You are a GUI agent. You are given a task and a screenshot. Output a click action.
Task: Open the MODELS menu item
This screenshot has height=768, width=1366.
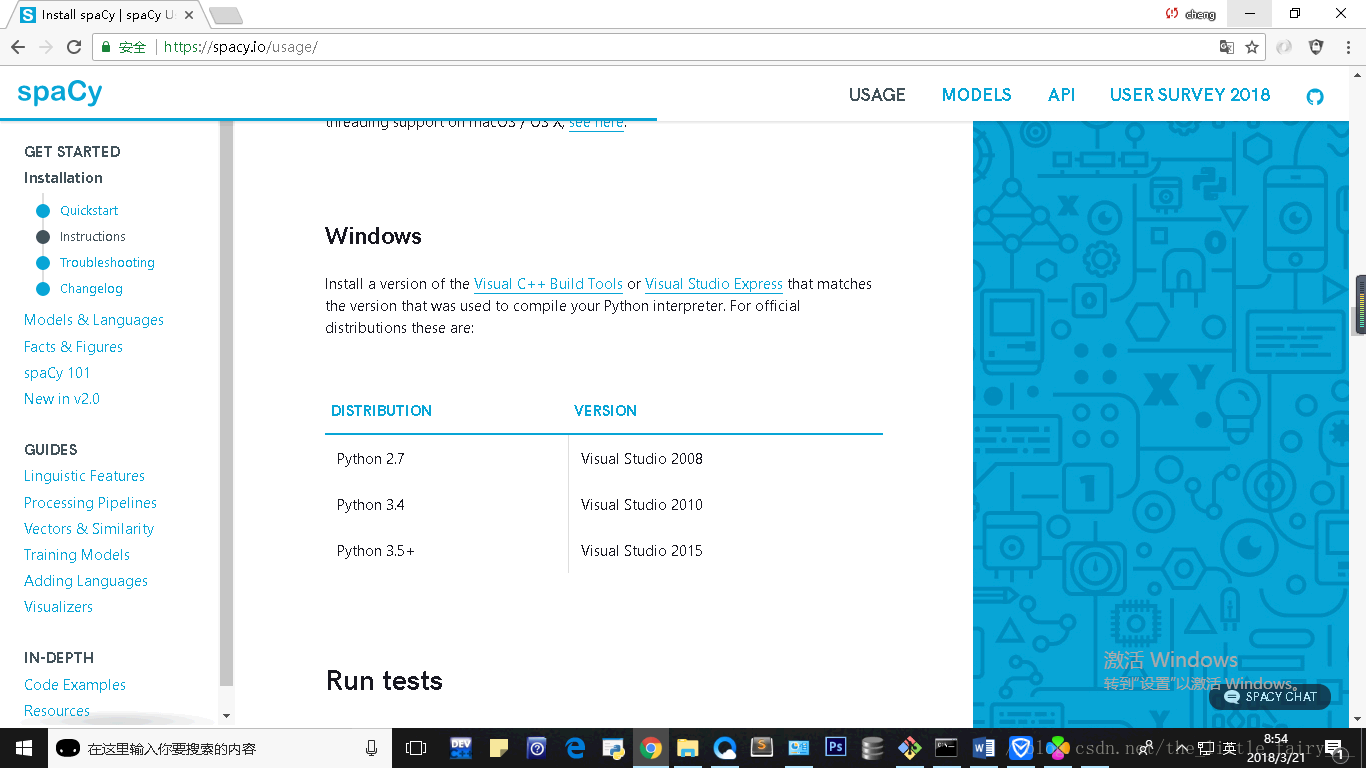coord(977,95)
